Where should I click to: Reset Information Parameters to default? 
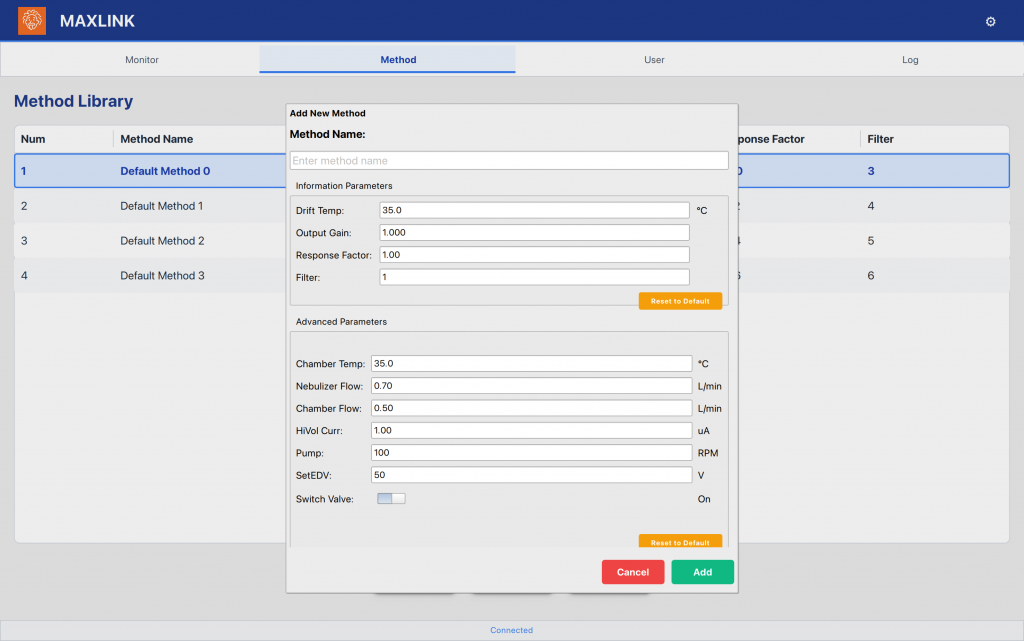680,301
